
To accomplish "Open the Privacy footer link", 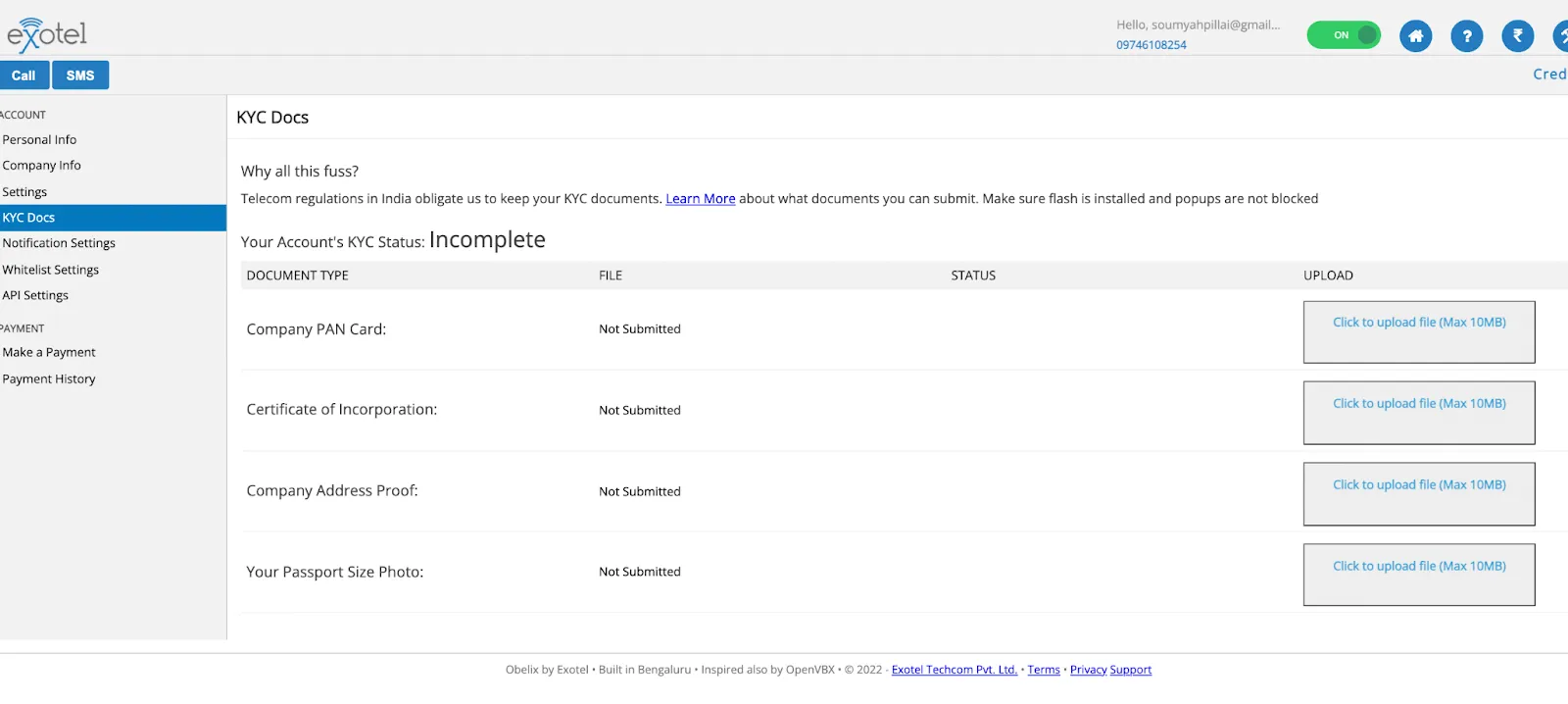I will coord(1088,670).
